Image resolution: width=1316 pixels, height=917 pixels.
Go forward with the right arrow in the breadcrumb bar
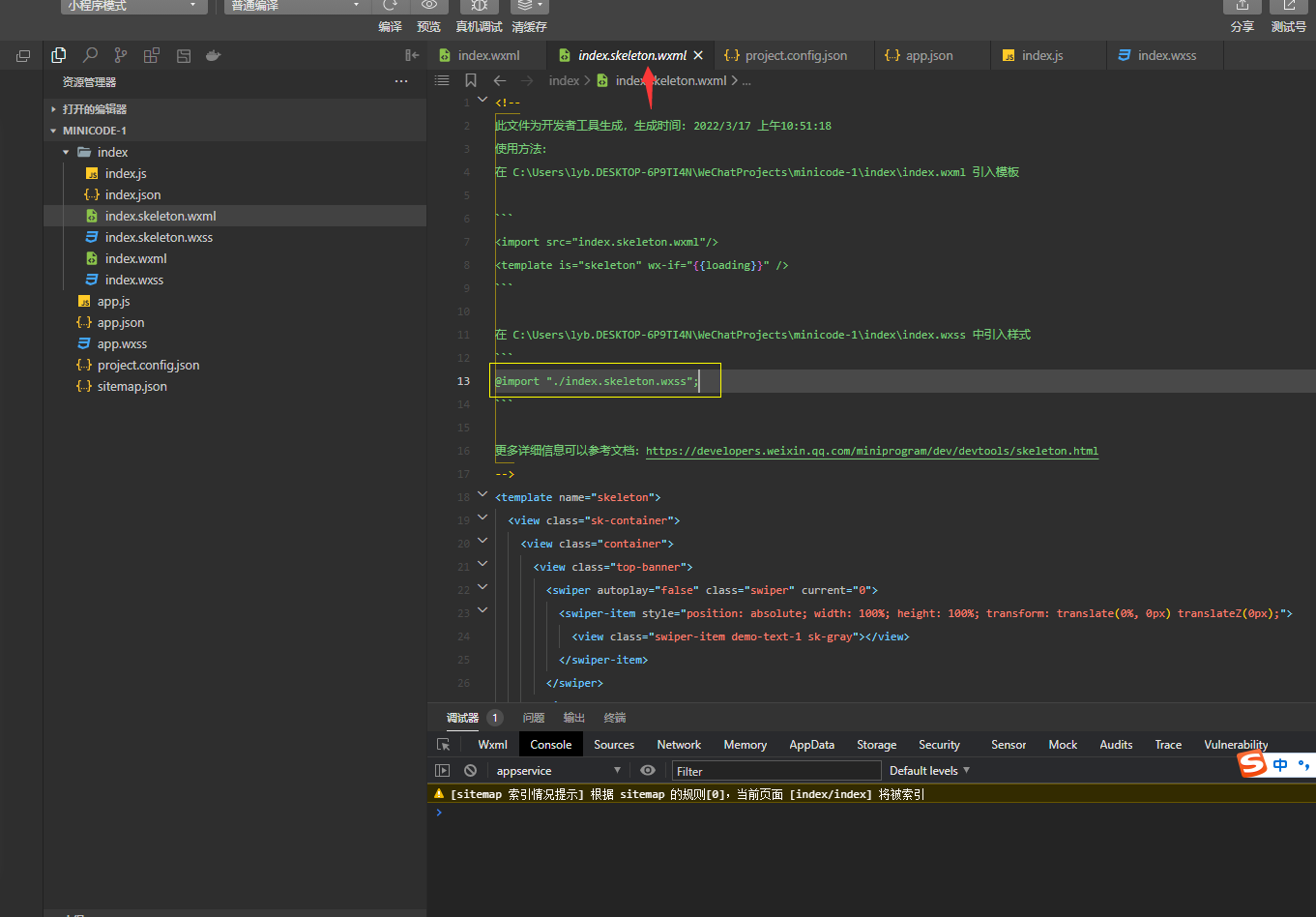point(527,80)
